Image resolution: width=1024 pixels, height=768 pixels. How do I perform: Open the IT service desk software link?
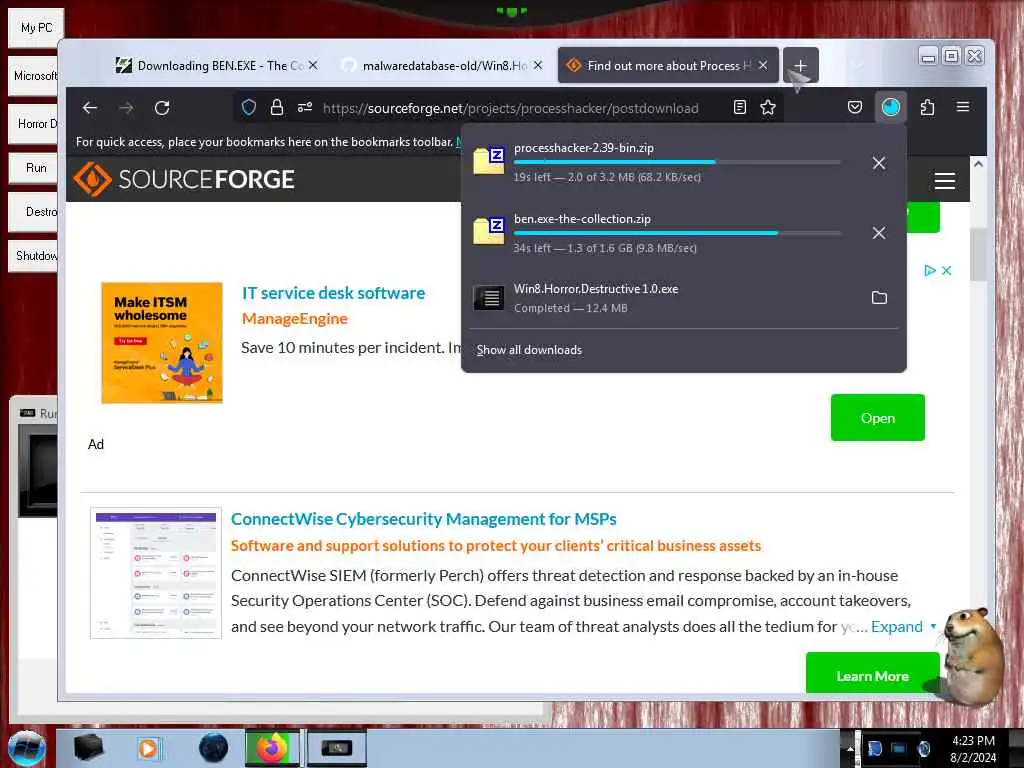tap(333, 293)
